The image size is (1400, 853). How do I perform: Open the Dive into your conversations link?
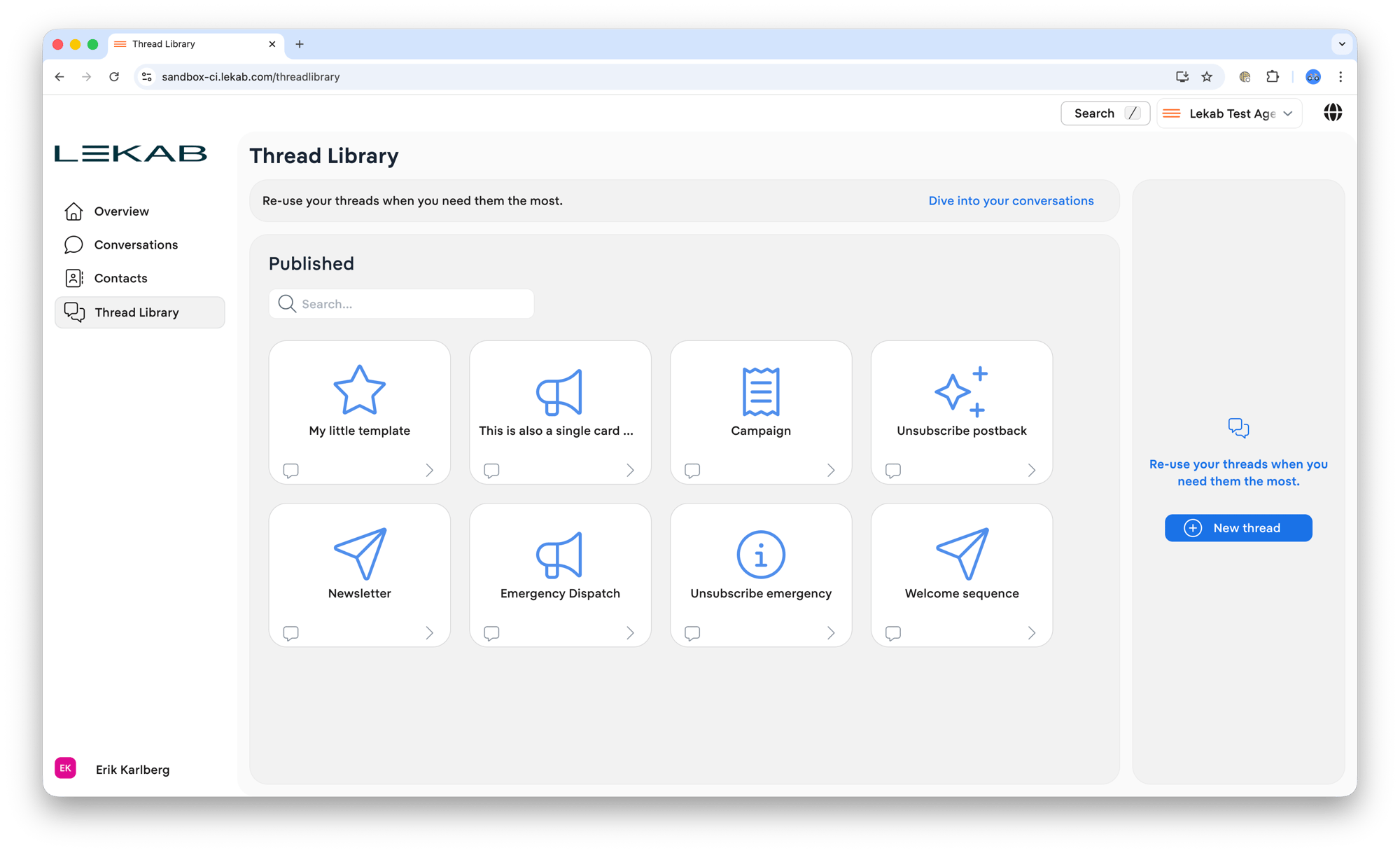pos(1010,200)
